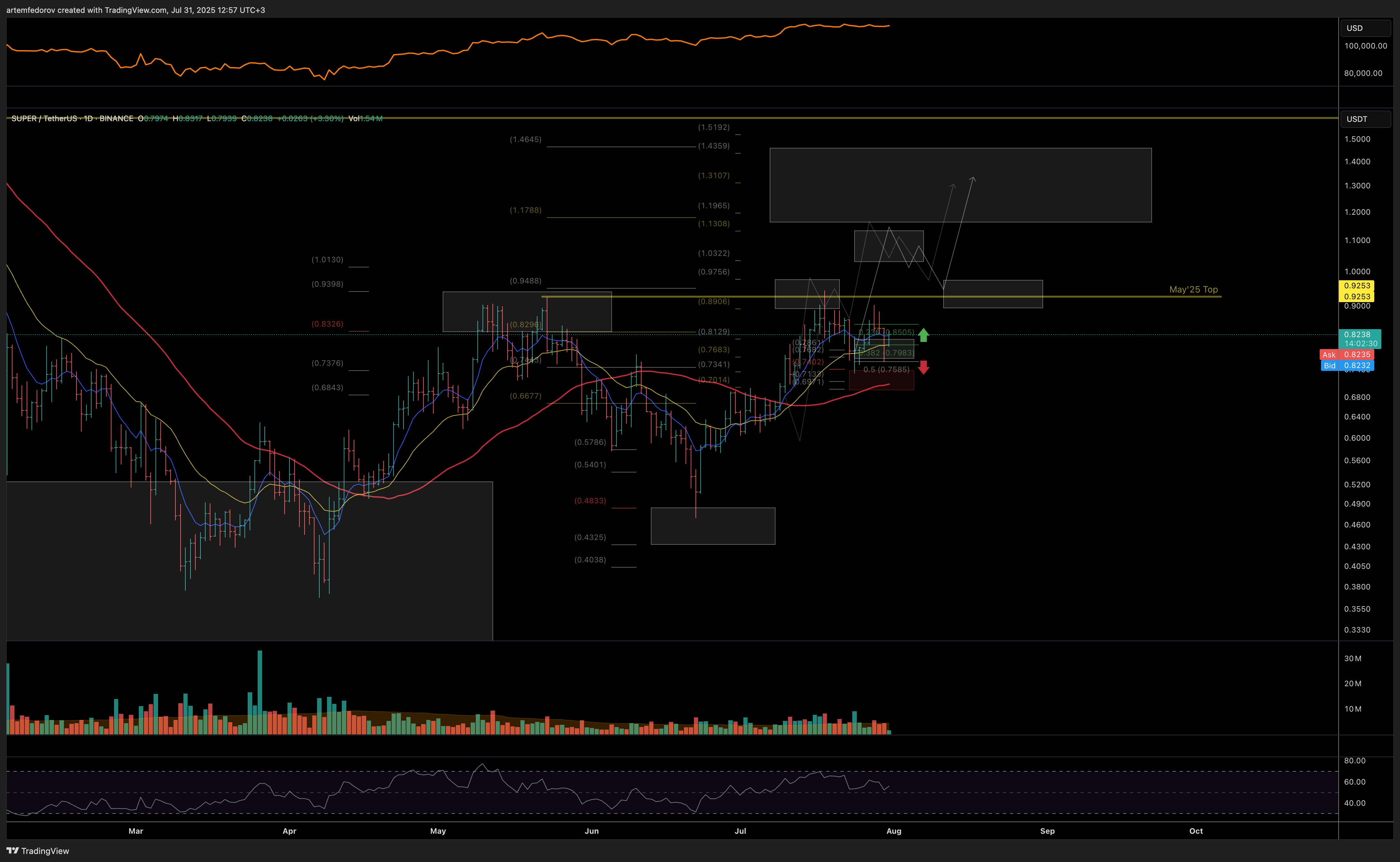Click the 80,000.00 axis value

pos(1363,73)
